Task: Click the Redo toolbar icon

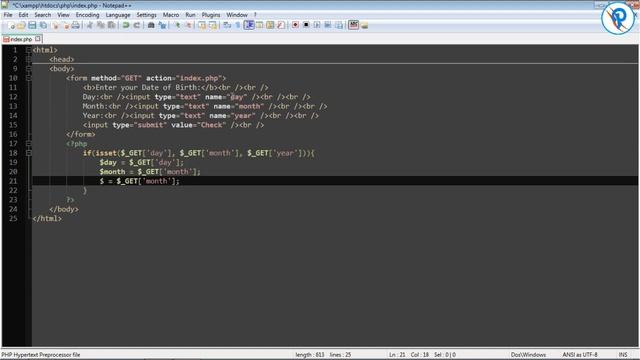Action: [137, 25]
